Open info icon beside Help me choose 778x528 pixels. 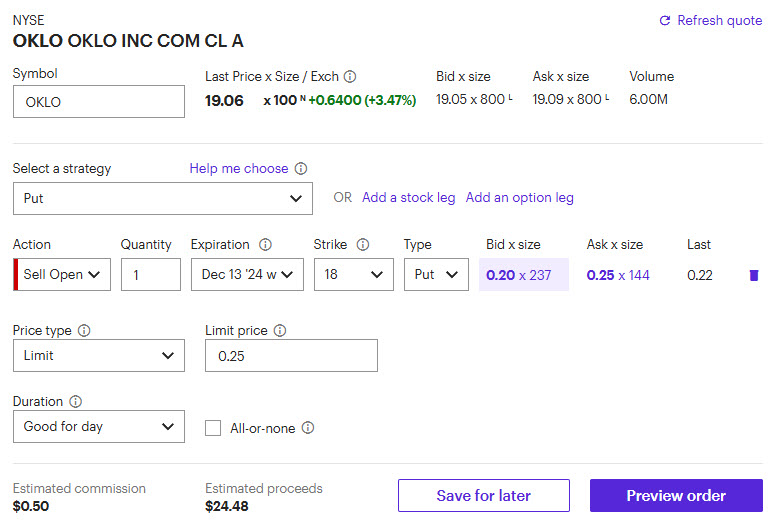(x=301, y=169)
